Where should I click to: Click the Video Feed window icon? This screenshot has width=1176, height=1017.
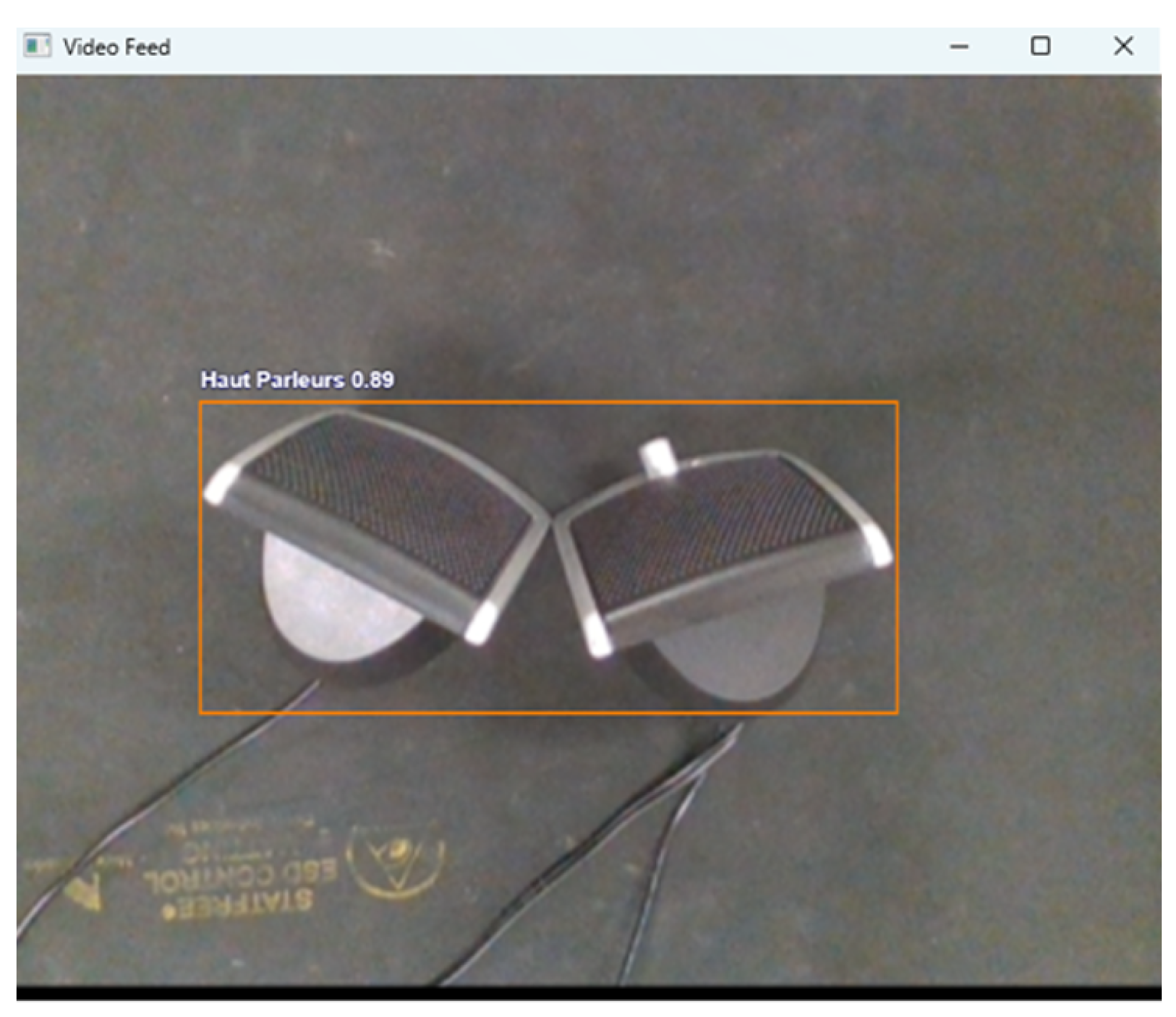[36, 46]
